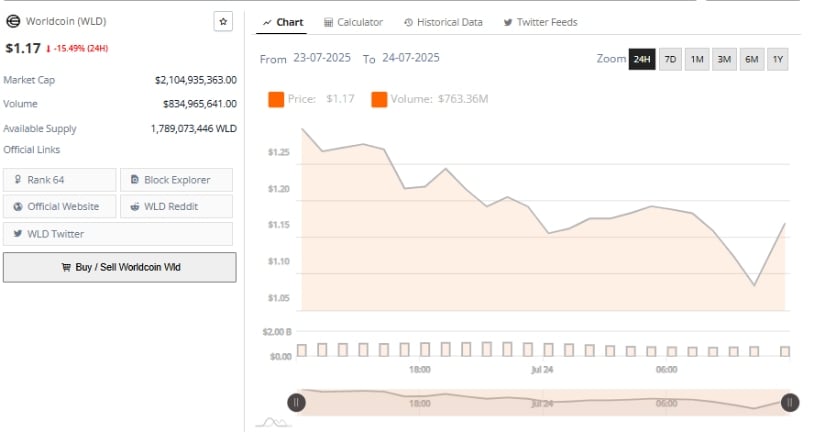Screen dimensions: 825x432
Task: Click the available supply 1,789,073,446 WLD
Action: click(194, 128)
